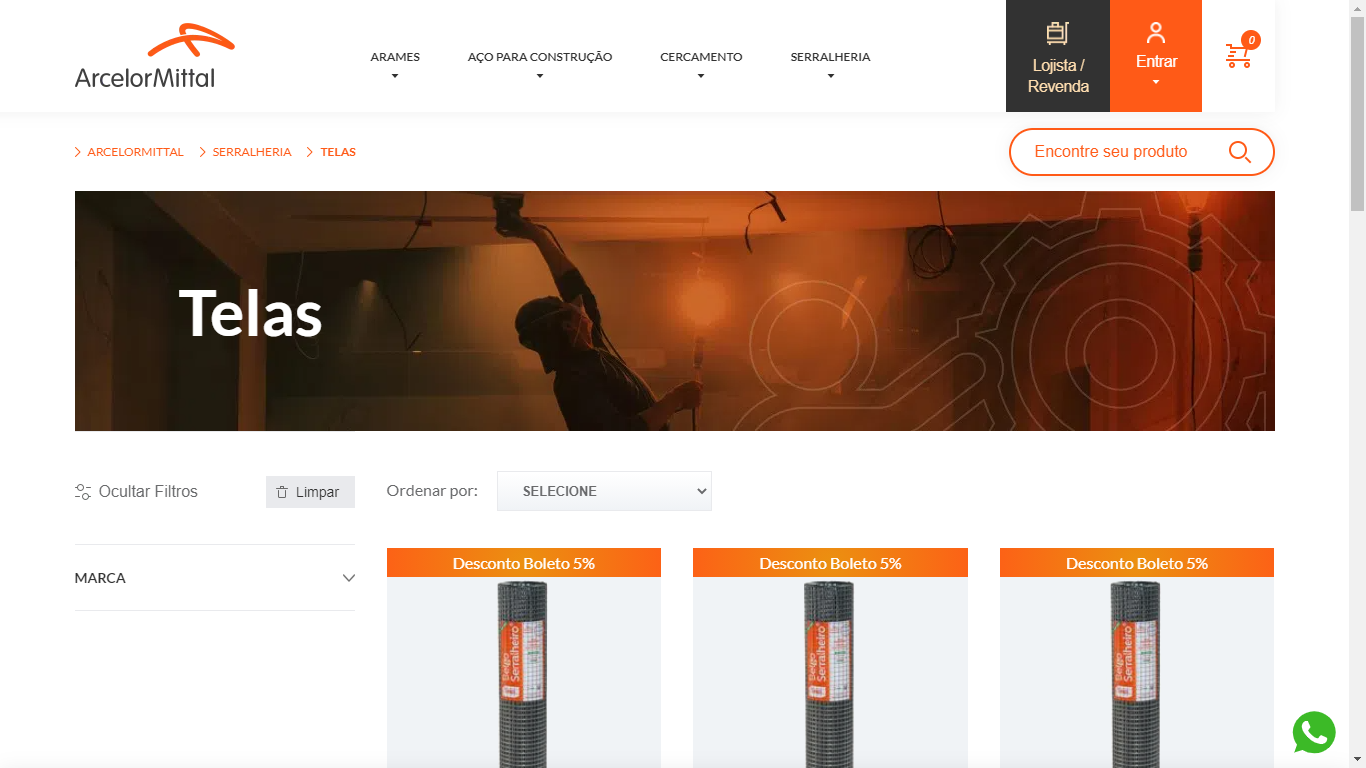Open the Ordenar por SELECIONE dropdown
This screenshot has width=1366, height=768.
click(x=604, y=491)
